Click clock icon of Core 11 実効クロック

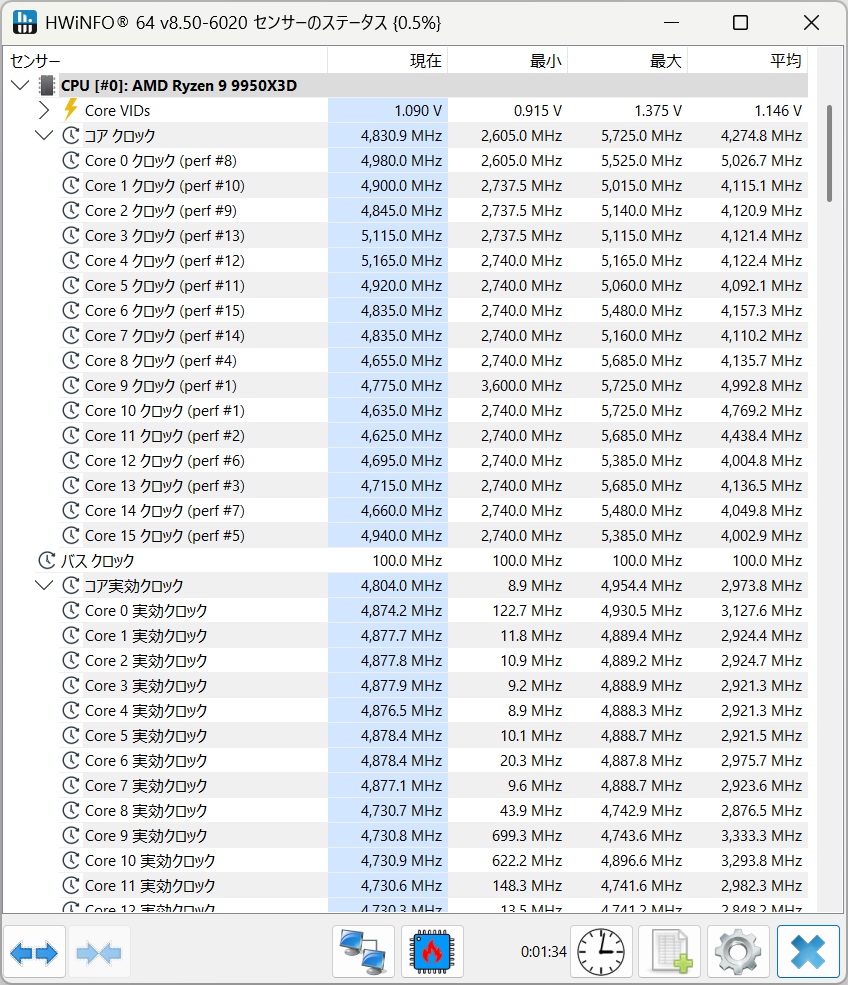coord(71,885)
